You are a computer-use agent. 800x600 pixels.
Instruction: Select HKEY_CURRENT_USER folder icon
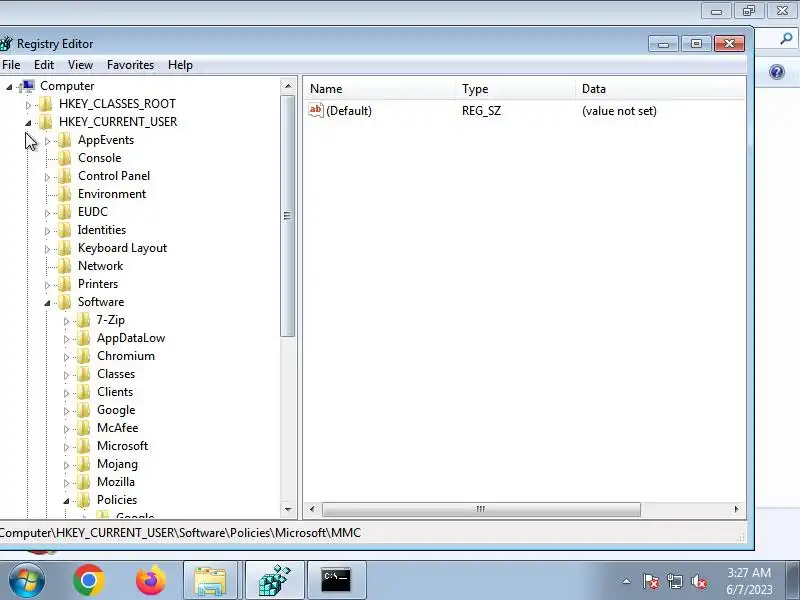coord(45,121)
